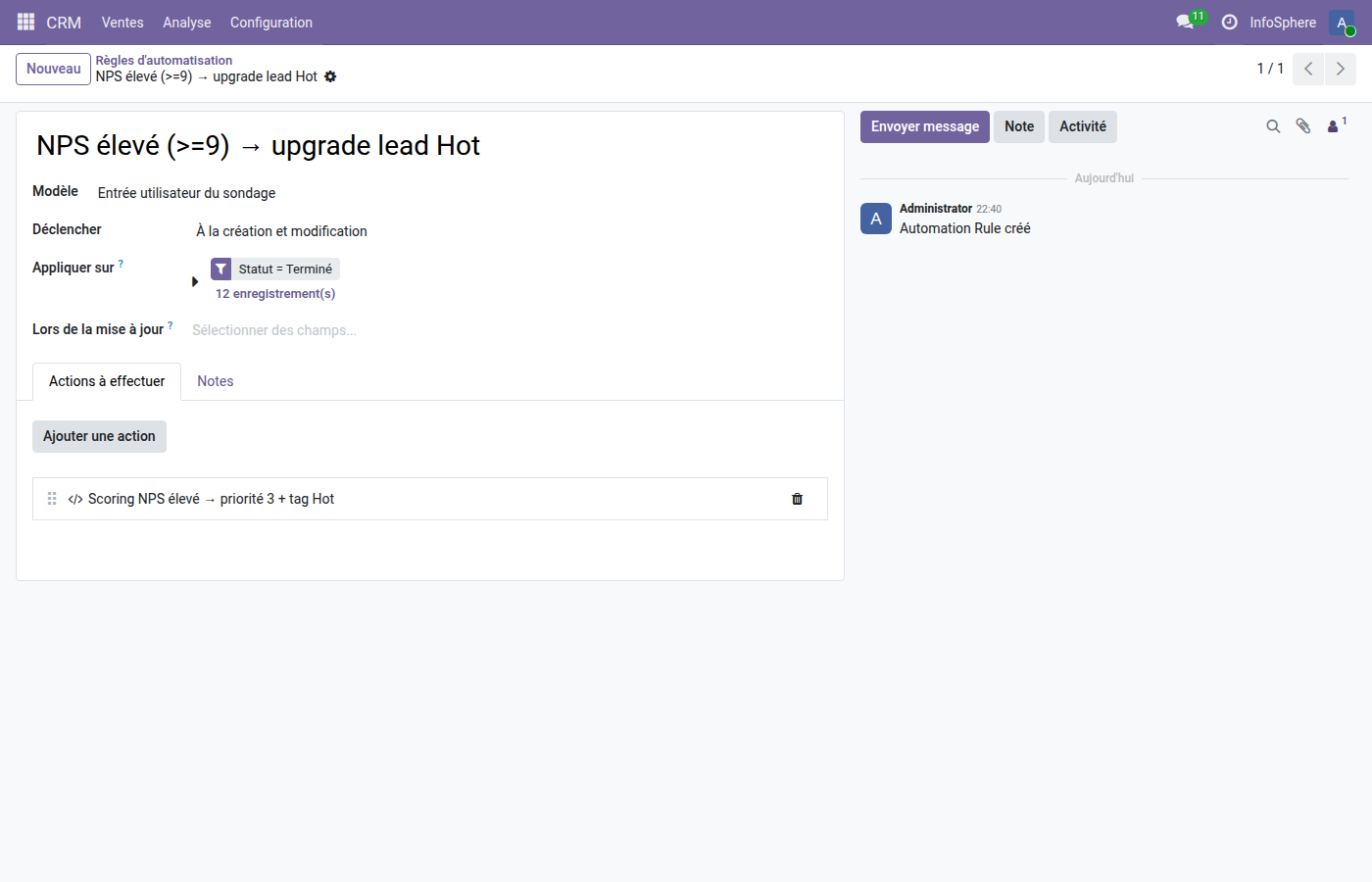
Task: Open the apps grid menu
Action: (x=24, y=22)
